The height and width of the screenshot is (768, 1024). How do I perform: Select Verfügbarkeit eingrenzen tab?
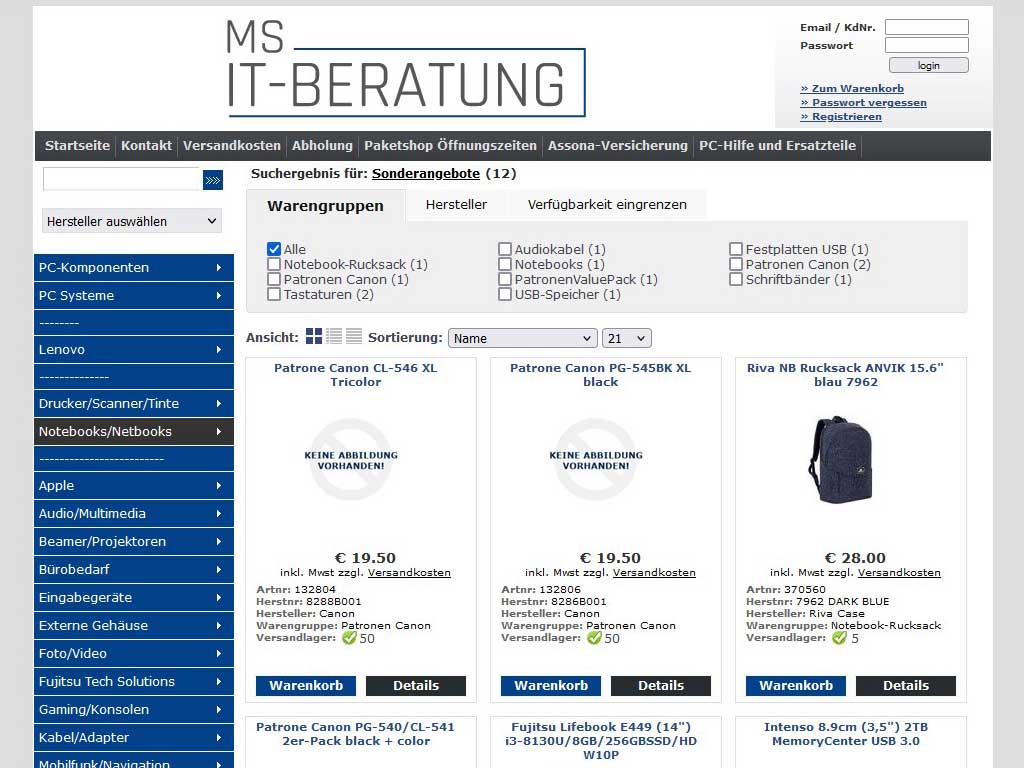(x=607, y=204)
